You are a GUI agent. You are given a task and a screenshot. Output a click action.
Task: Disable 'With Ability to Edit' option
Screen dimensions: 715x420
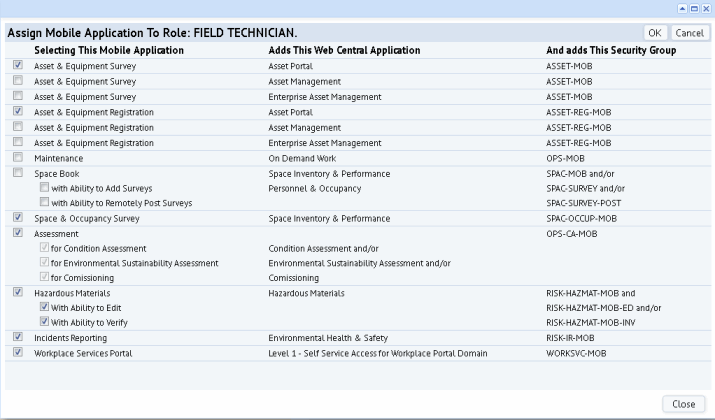44,308
